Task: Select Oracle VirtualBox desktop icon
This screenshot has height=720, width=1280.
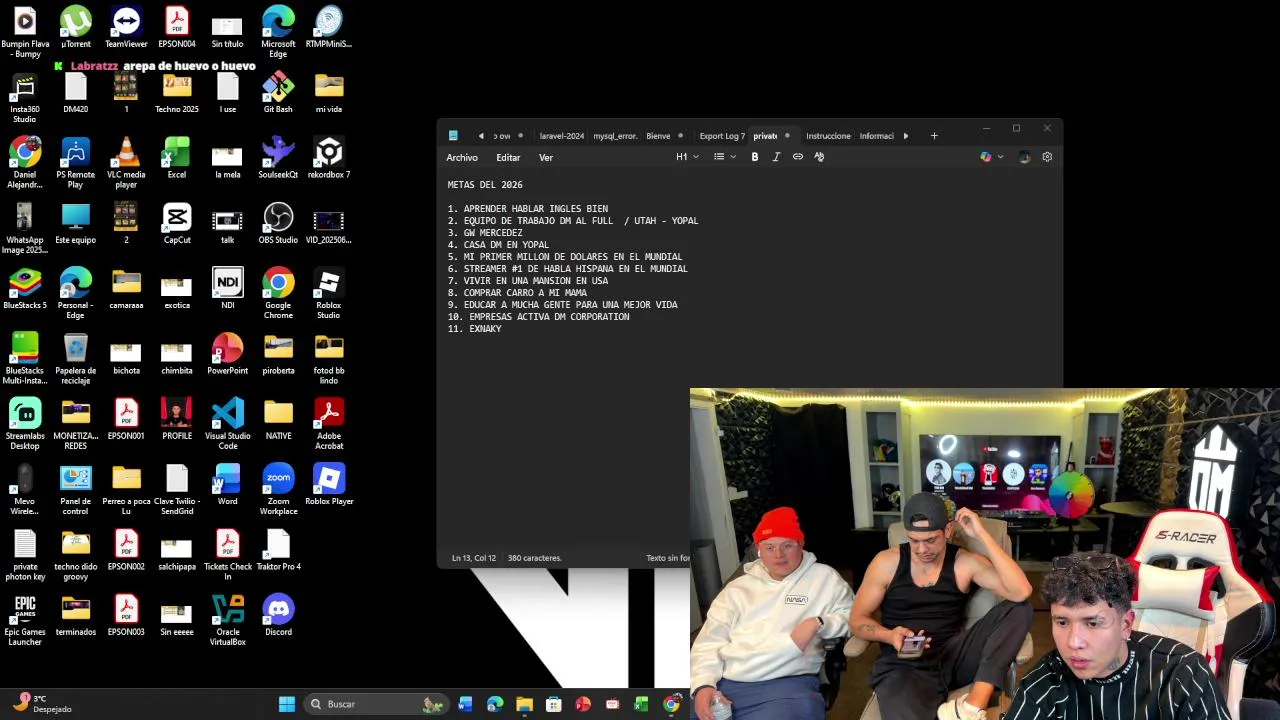Action: point(228,621)
